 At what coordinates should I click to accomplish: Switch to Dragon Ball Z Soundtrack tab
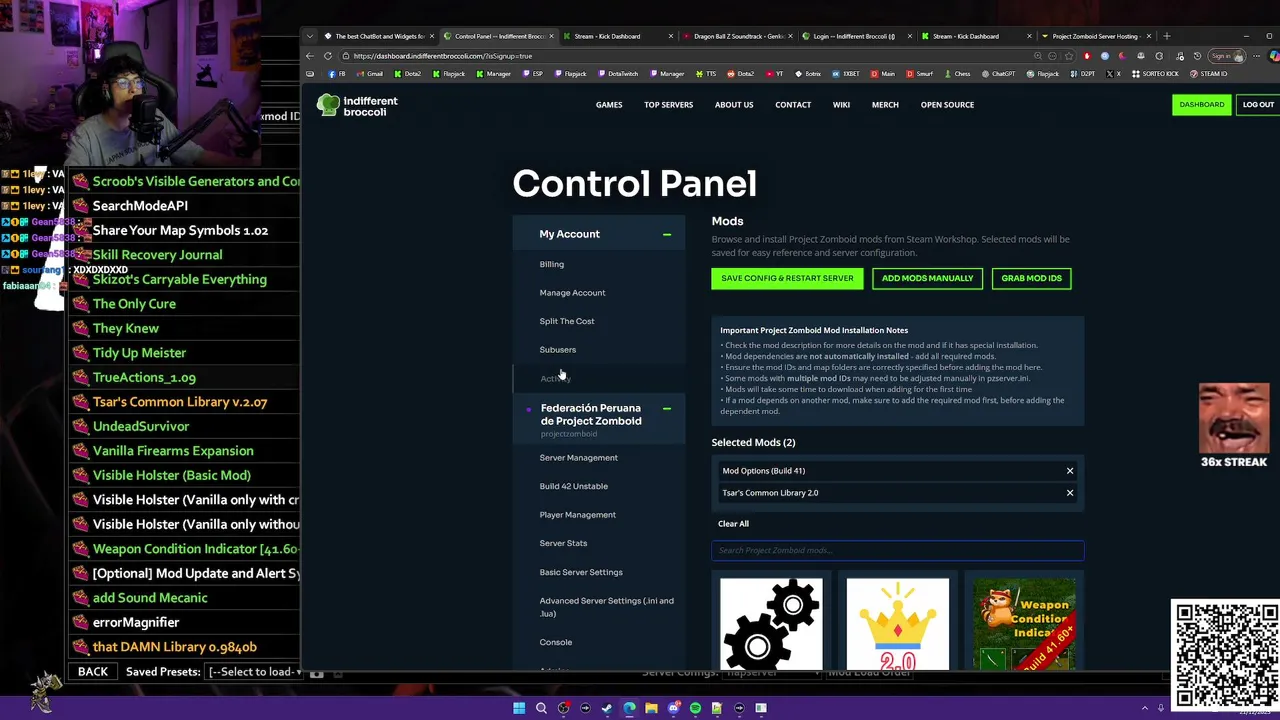click(738, 36)
